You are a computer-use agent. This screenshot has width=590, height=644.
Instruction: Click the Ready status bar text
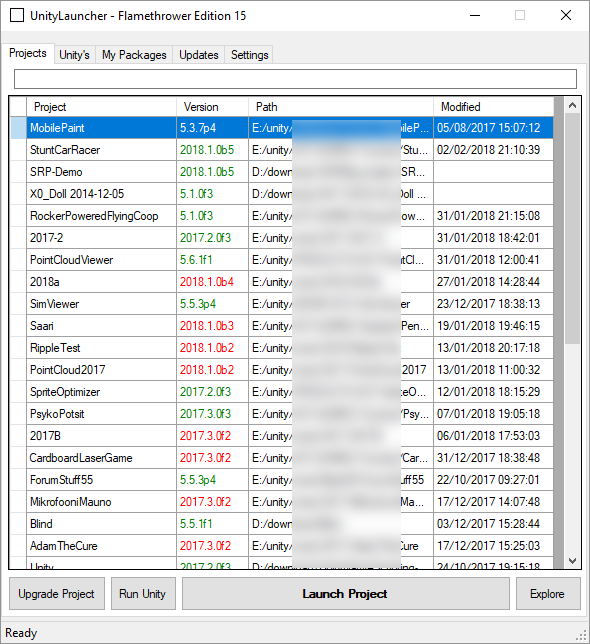[21, 633]
